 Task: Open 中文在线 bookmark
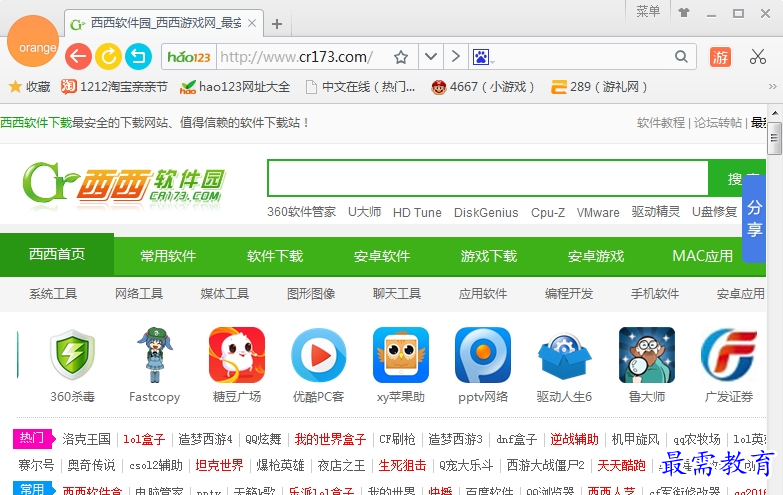point(360,87)
